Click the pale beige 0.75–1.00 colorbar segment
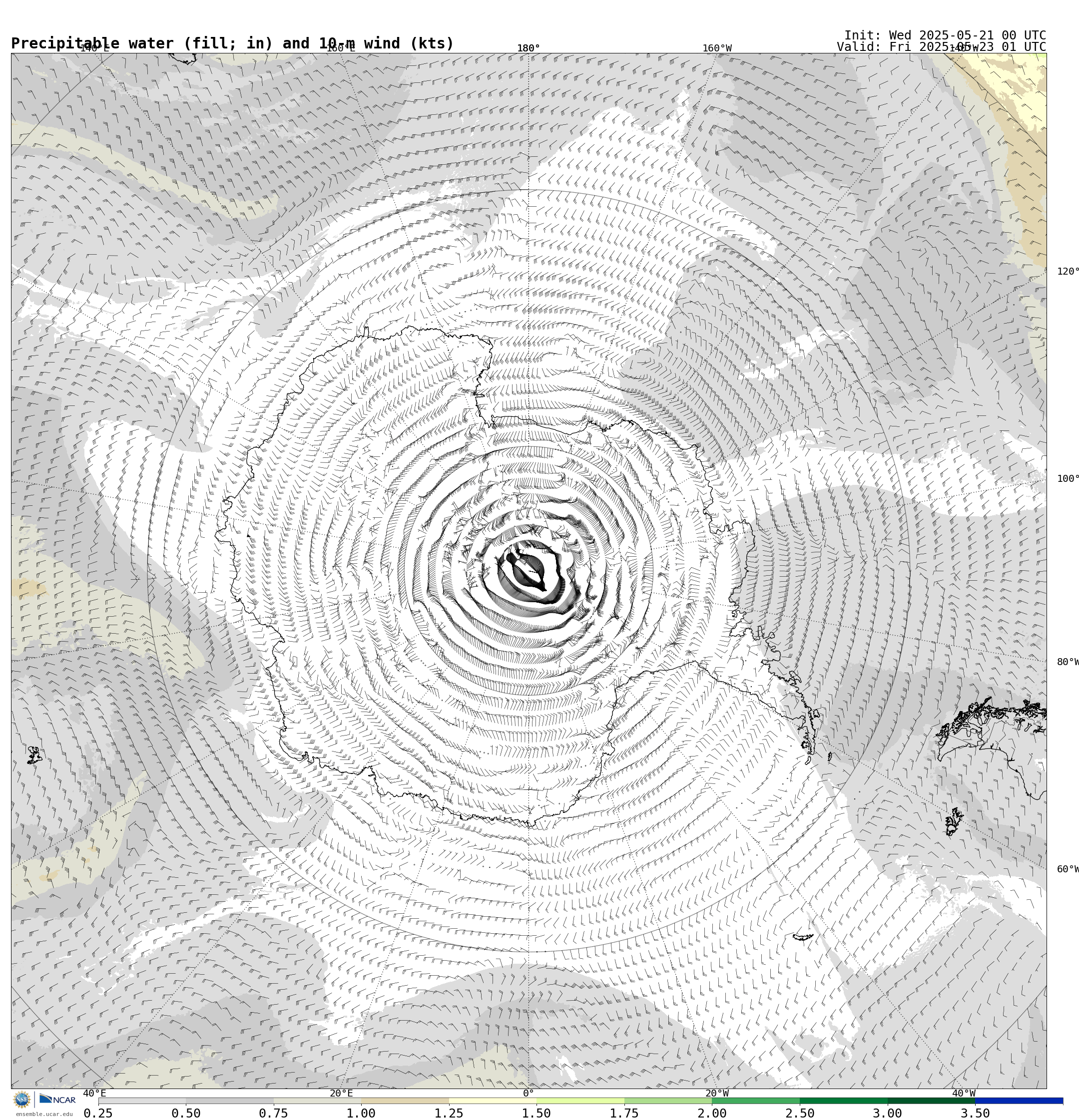Viewport: 1079px width, 1120px height. (x=317, y=1101)
